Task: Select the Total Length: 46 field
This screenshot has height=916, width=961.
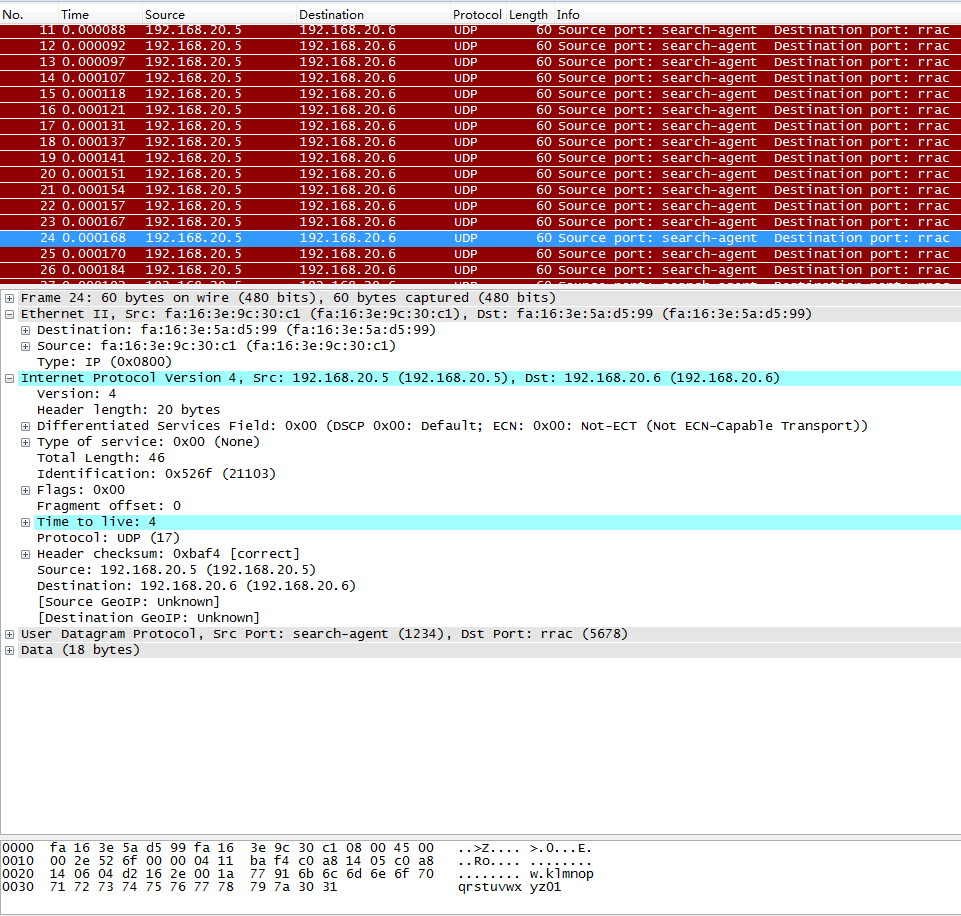Action: (x=101, y=458)
